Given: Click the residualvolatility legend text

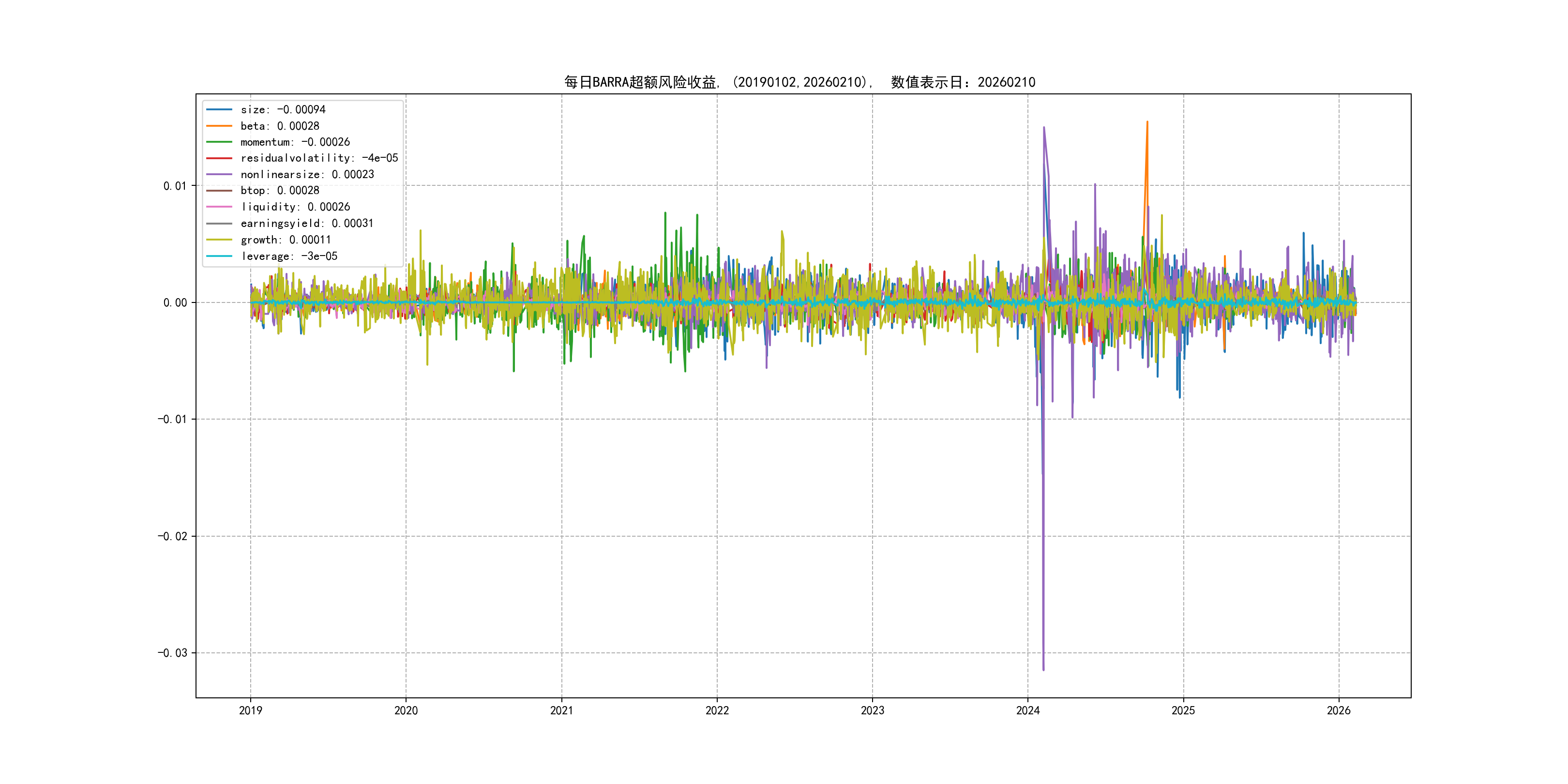Looking at the screenshot, I should 319,158.
